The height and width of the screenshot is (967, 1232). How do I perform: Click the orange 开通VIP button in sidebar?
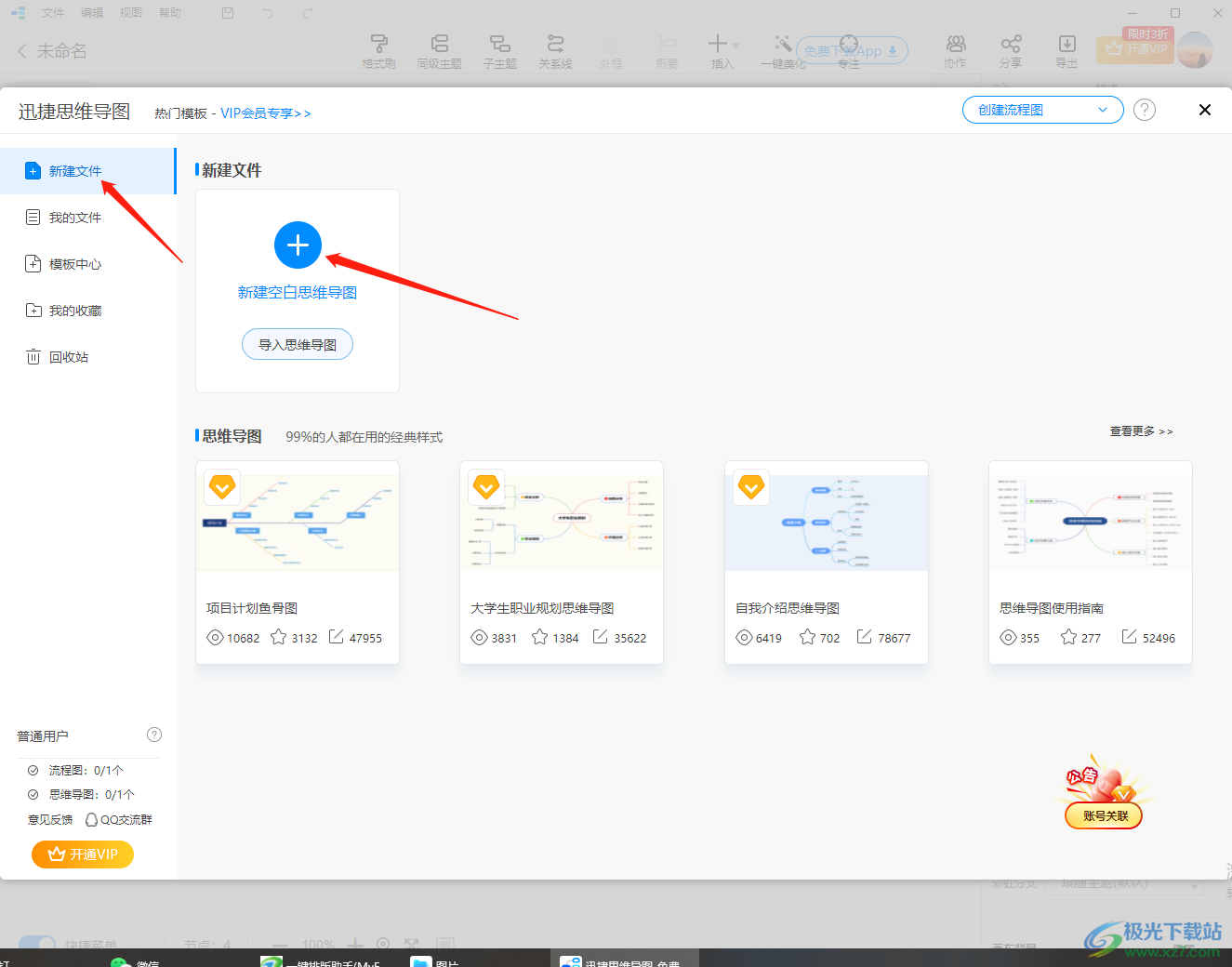point(83,854)
